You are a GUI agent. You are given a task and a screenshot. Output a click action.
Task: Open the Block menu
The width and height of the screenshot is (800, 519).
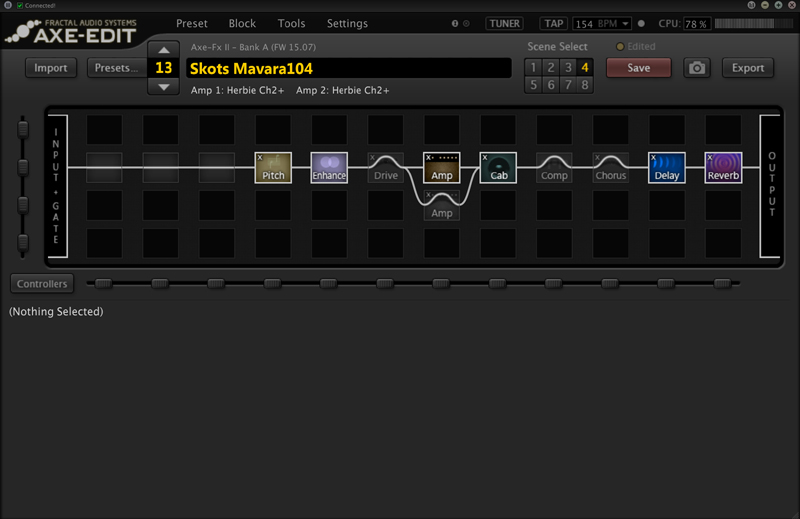pyautogui.click(x=242, y=23)
